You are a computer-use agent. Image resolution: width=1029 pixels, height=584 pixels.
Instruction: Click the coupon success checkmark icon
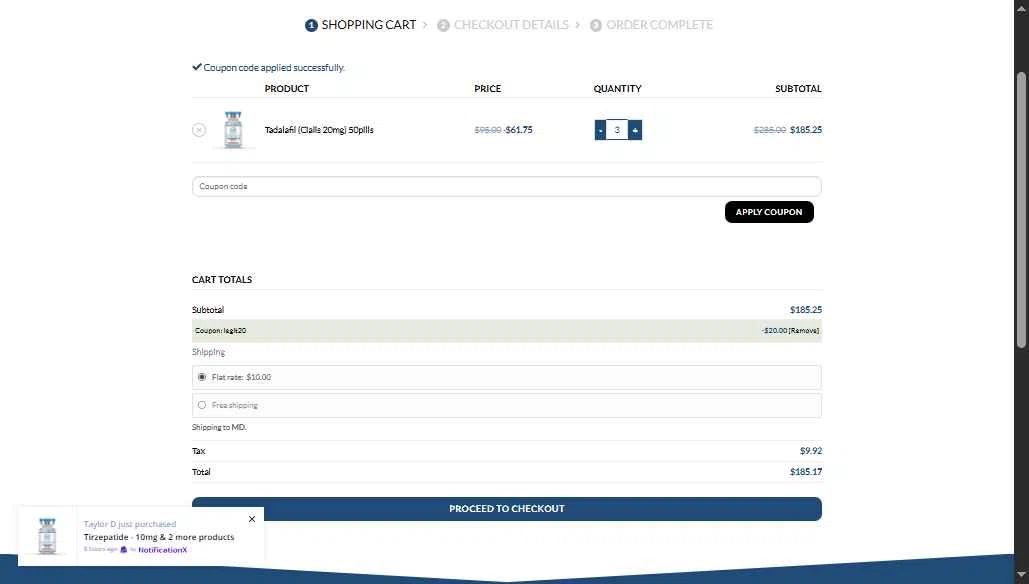coord(196,67)
